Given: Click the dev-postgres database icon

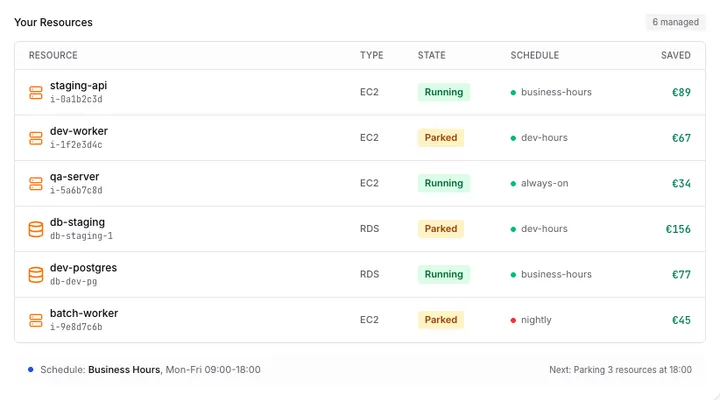Looking at the screenshot, I should [36, 275].
